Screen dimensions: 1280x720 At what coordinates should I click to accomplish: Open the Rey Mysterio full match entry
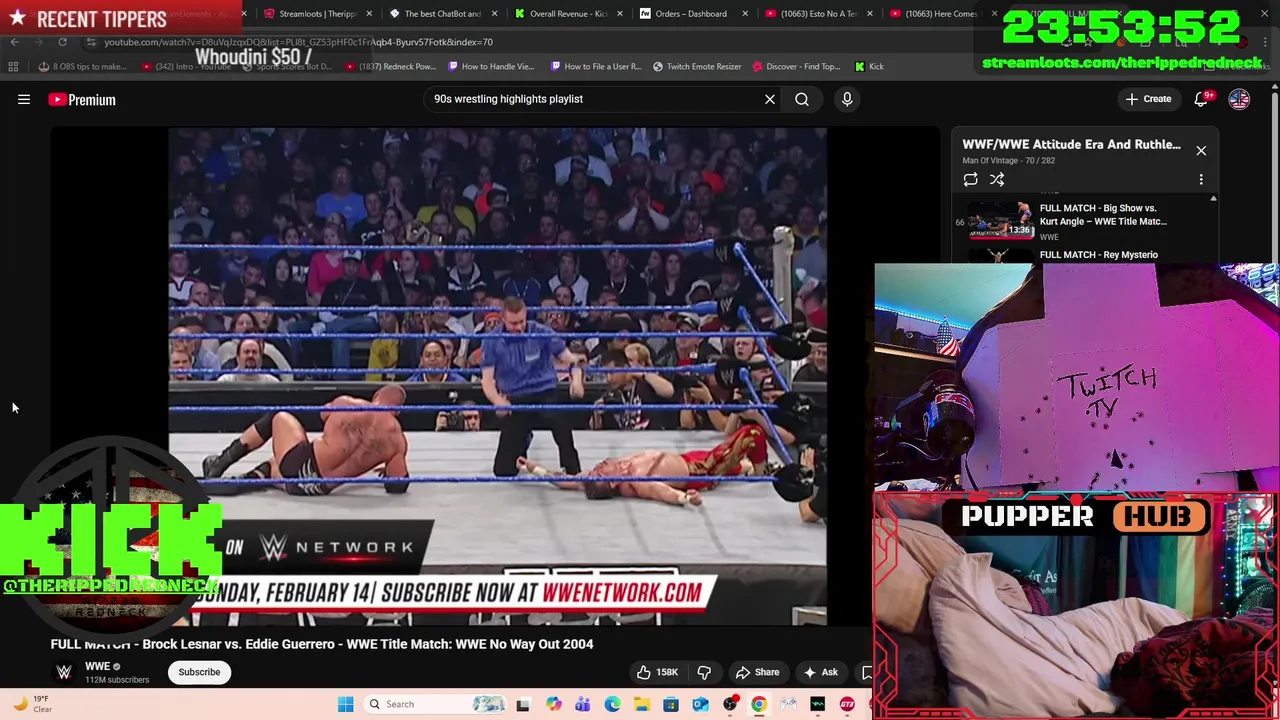(x=1098, y=255)
